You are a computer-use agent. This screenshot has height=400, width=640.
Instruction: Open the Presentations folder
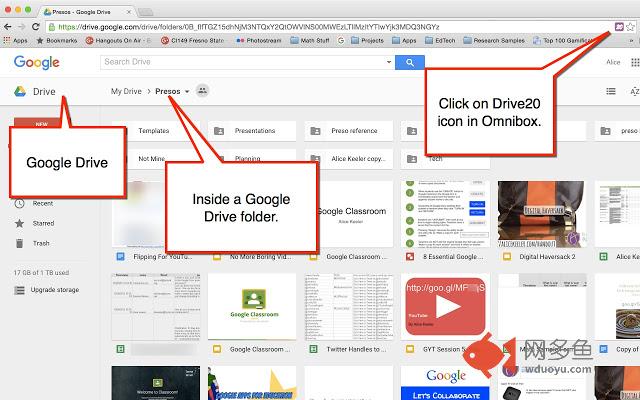click(254, 131)
